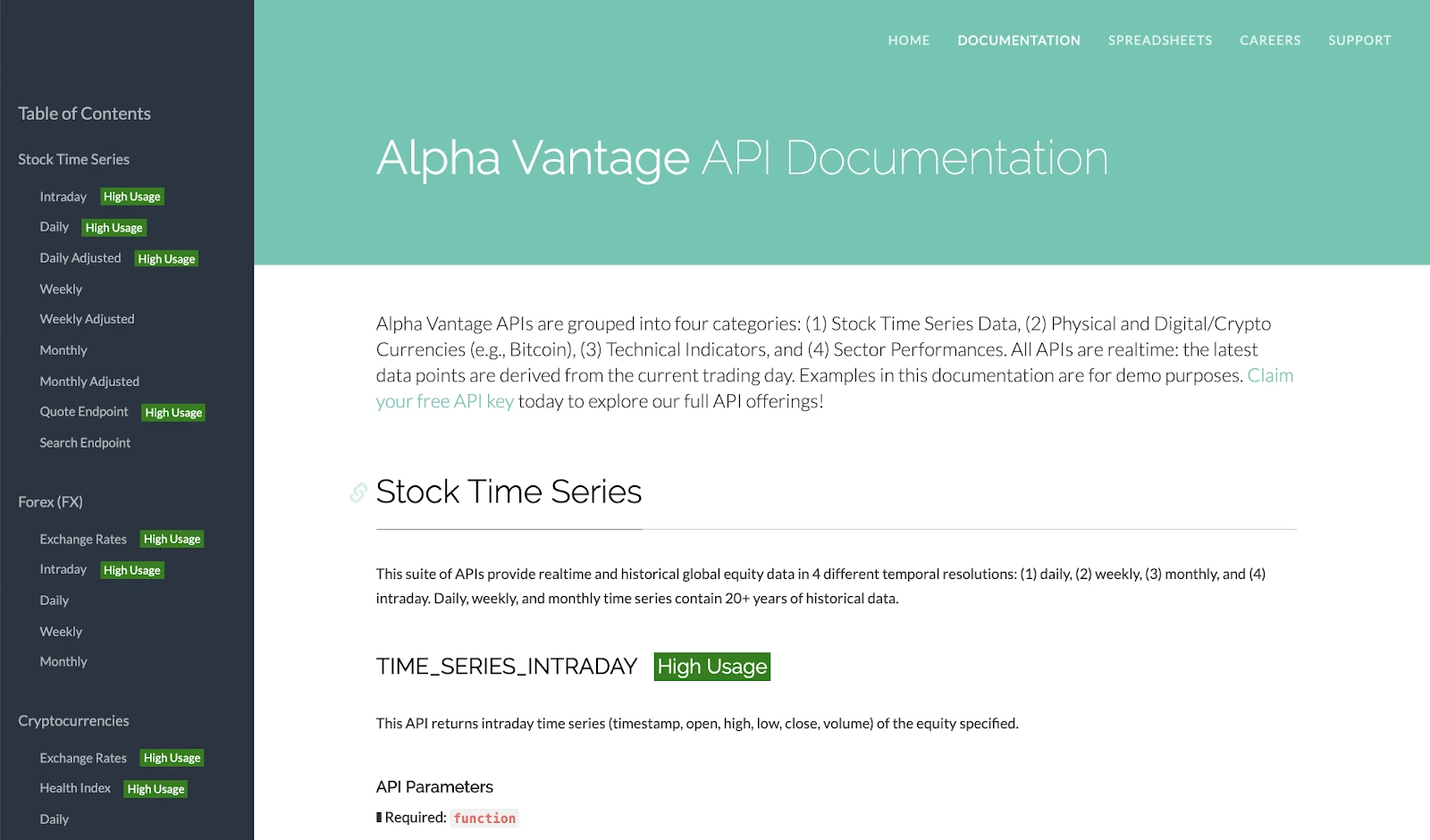Jump to Intraday under Stock Time Series

point(63,197)
